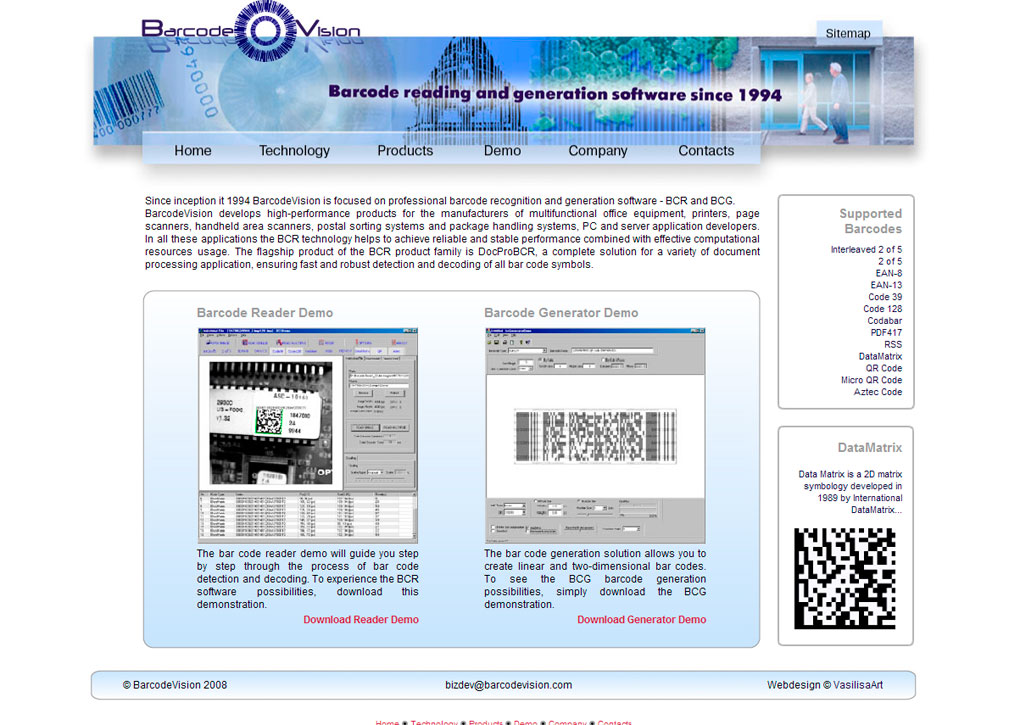This screenshot has width=1009, height=725.
Task: Open the Contacts menu item
Action: click(x=706, y=151)
